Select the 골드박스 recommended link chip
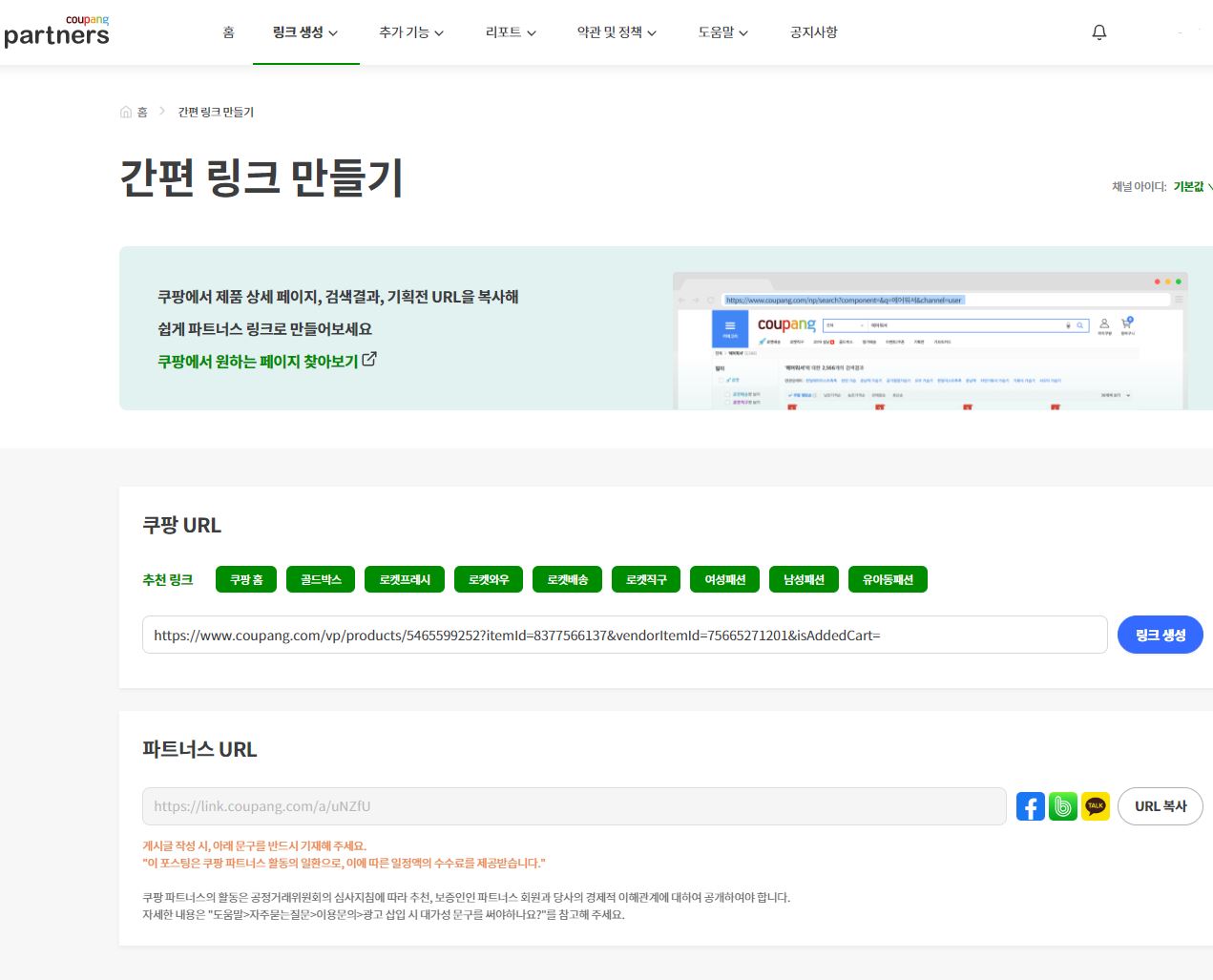 pyautogui.click(x=320, y=578)
